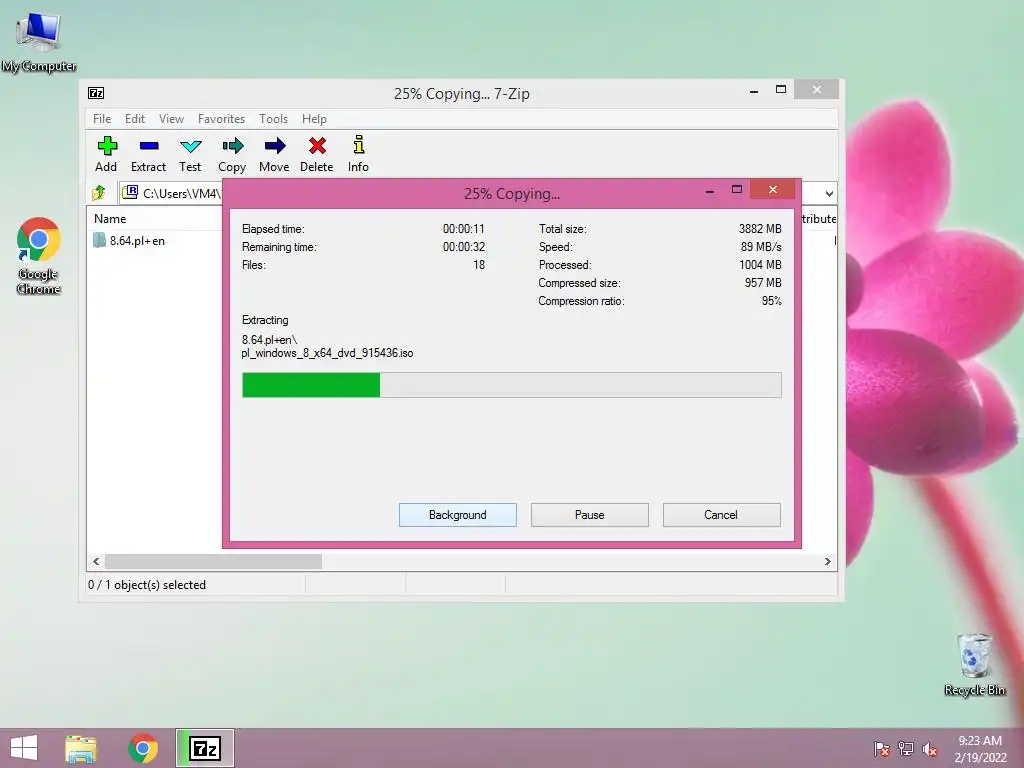Minimize the 7-Zip main window

754,91
